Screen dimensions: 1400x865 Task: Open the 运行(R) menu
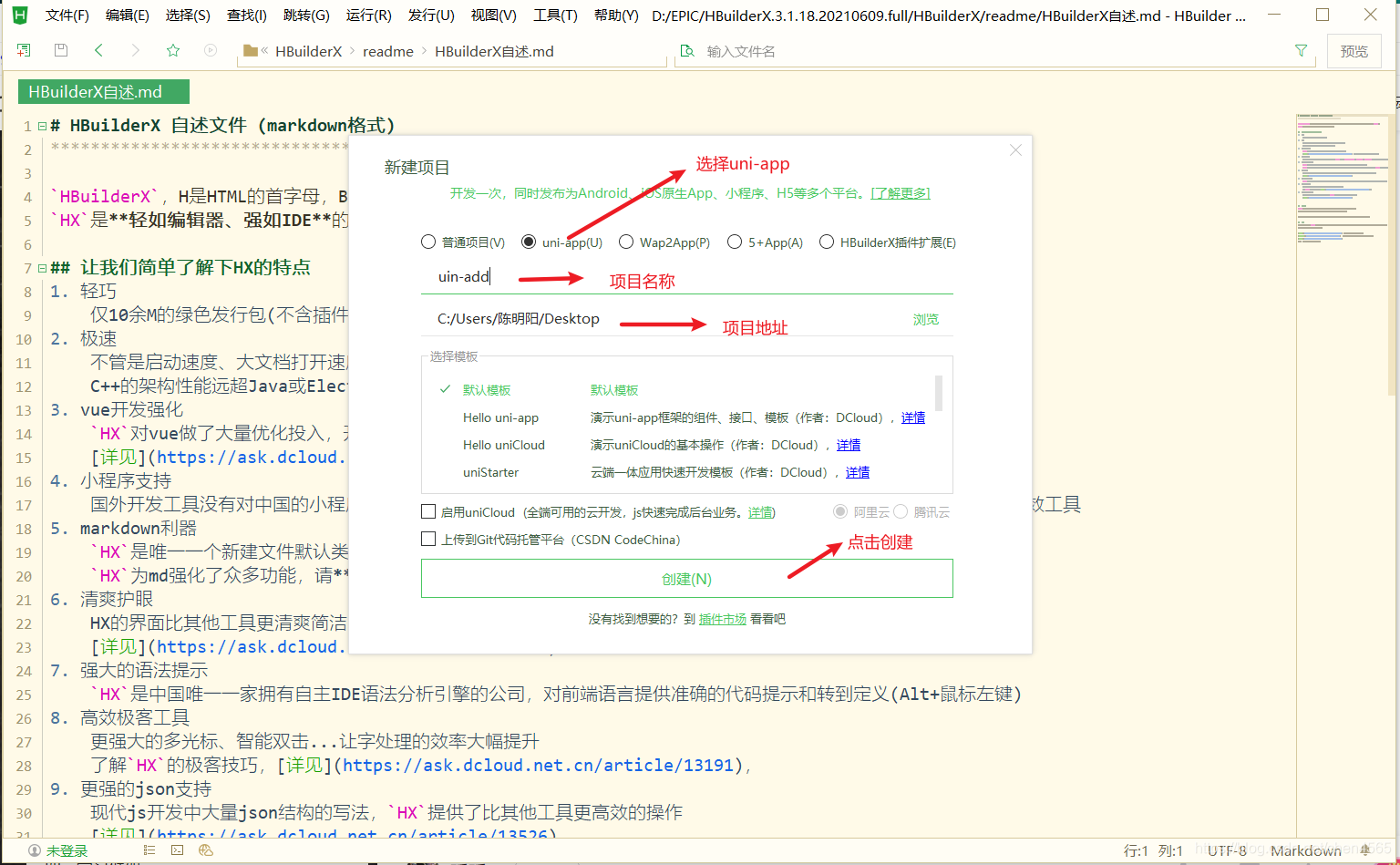click(369, 15)
